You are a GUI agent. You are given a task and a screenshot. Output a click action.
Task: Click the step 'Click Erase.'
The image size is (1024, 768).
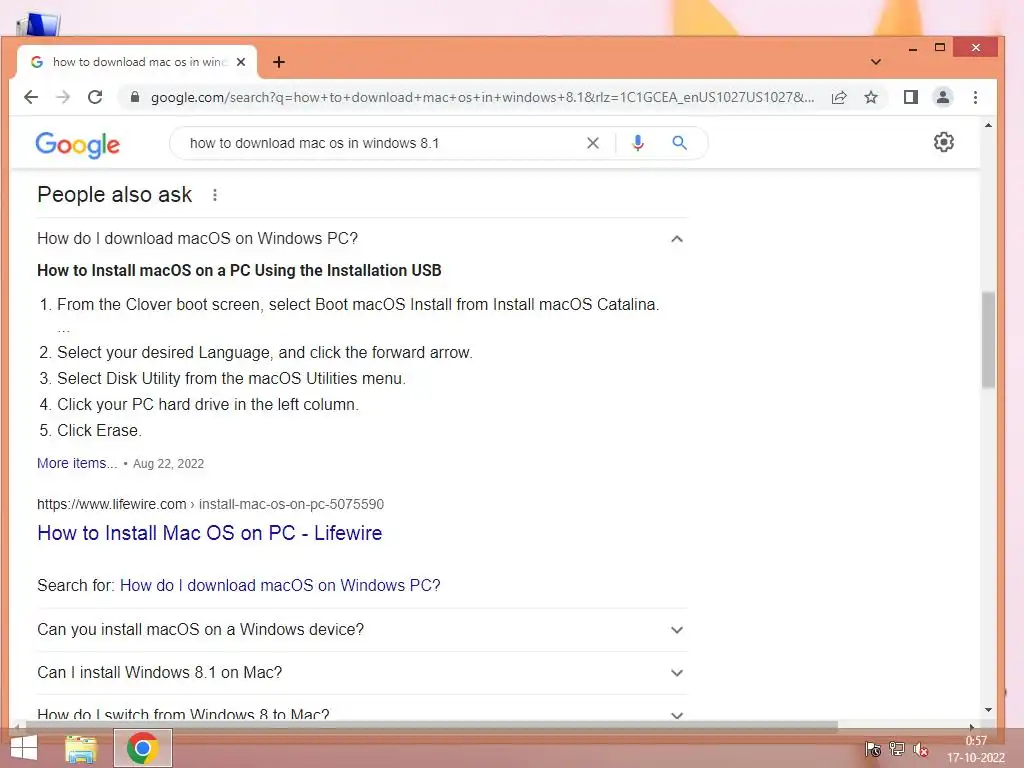coord(99,430)
